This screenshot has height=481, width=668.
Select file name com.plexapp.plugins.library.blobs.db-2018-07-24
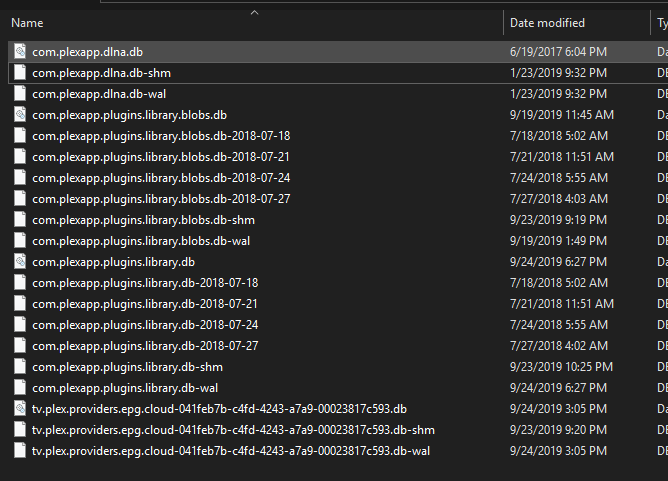[x=161, y=178]
